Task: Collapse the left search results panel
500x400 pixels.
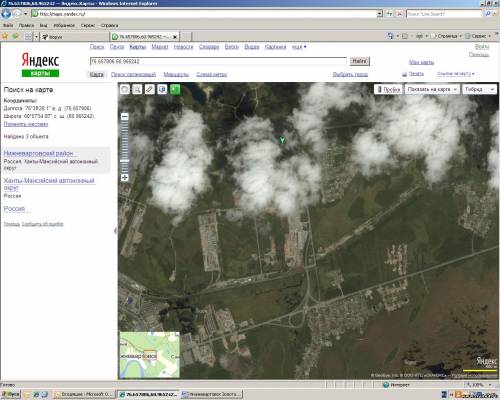Action: [x=115, y=231]
